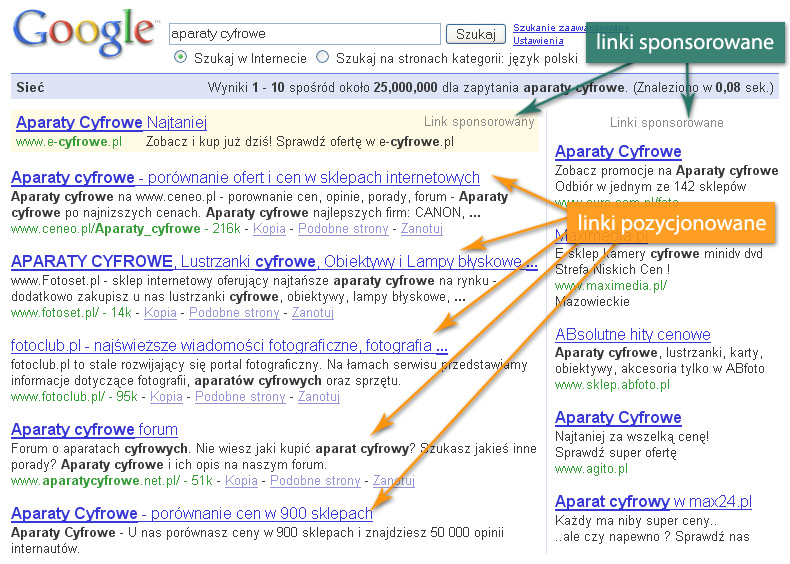790x564 pixels.
Task: Open result 'Aparaty cyfrowe - porównanie ofert i cen'
Action: coord(245,177)
